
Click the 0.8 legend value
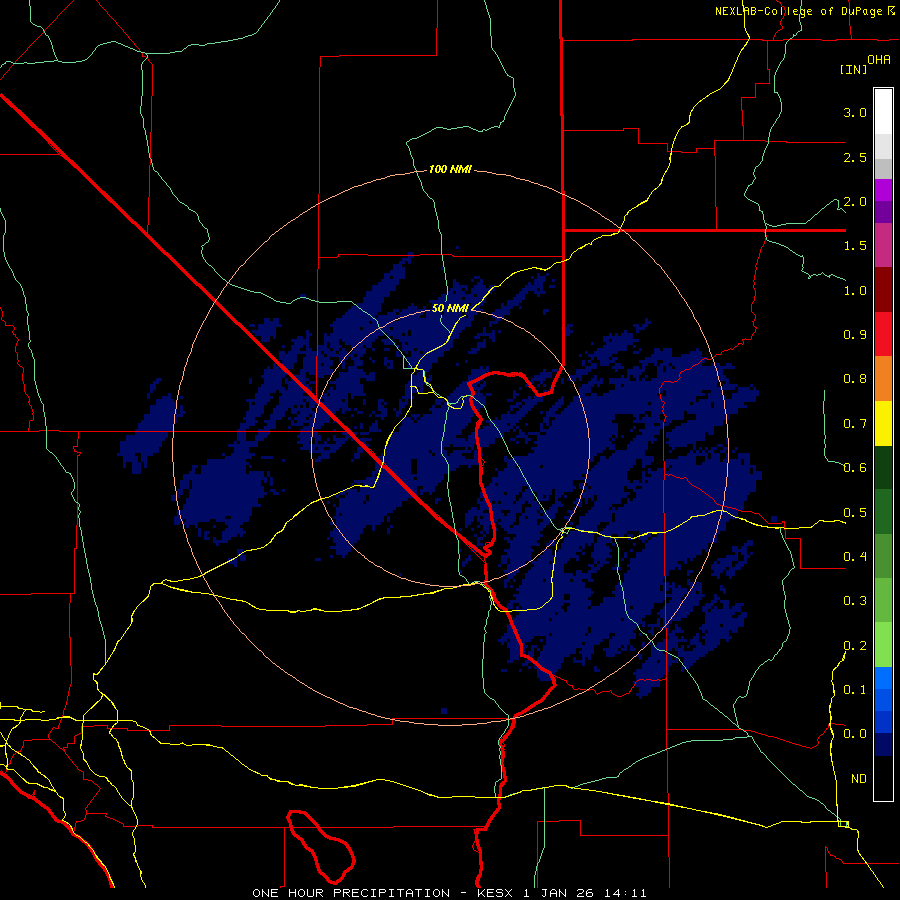point(855,379)
